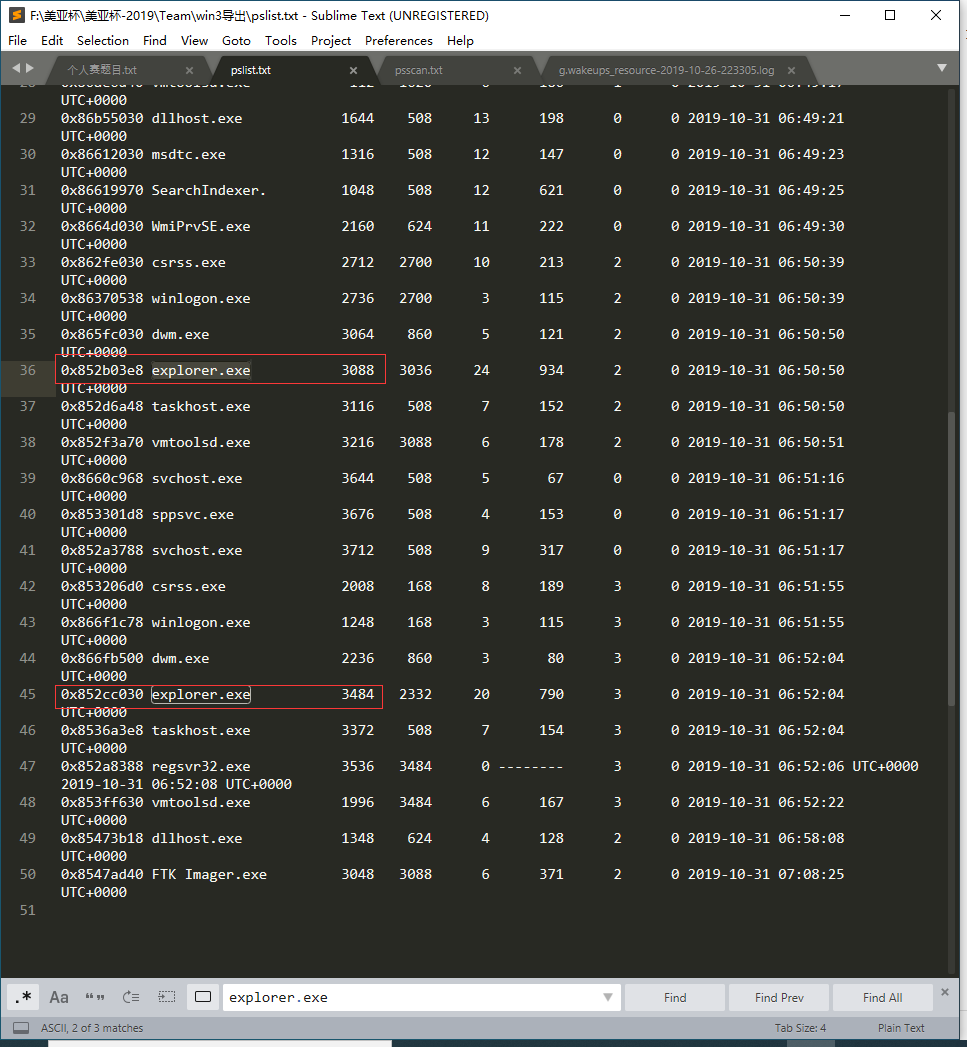Click msdtc.exe text on line 30
967x1047 pixels.
coord(188,154)
